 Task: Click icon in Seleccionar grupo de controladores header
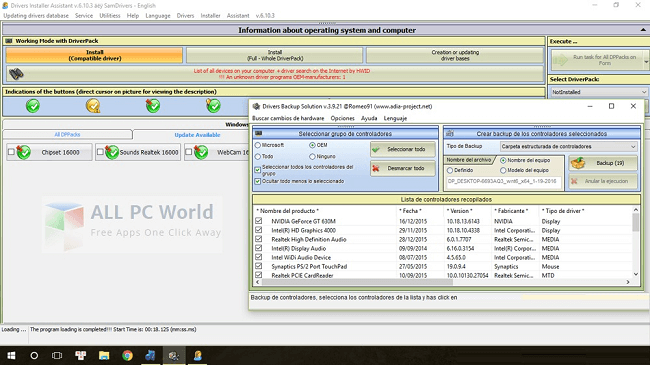click(x=259, y=134)
